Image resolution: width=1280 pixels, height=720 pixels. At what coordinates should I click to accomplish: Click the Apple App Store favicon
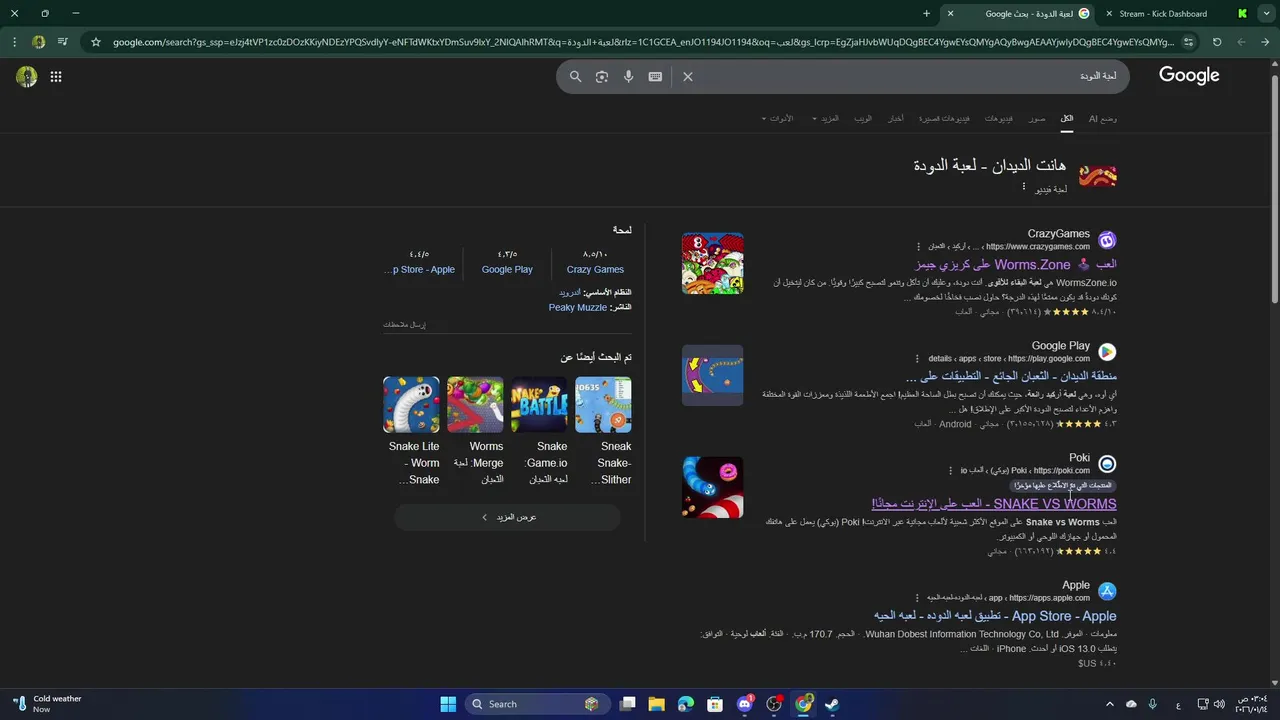(x=1107, y=591)
